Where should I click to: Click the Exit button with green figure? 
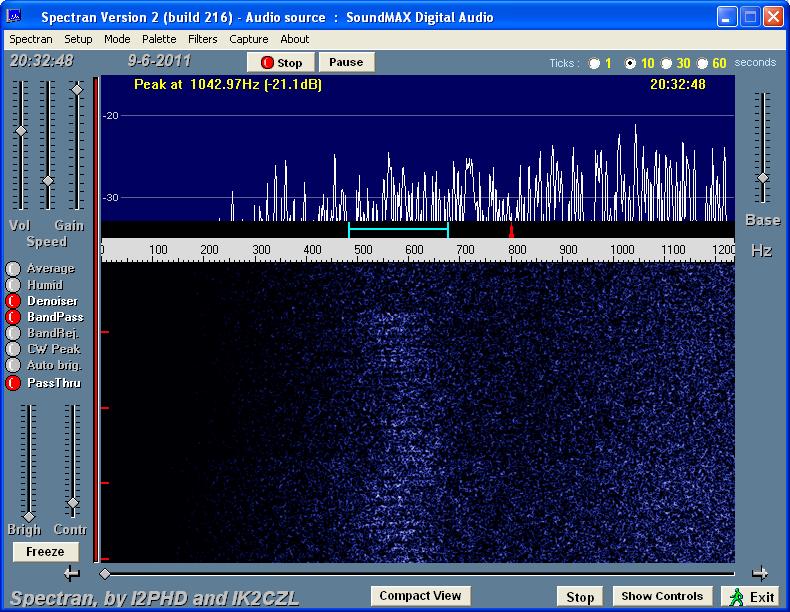tap(751, 597)
